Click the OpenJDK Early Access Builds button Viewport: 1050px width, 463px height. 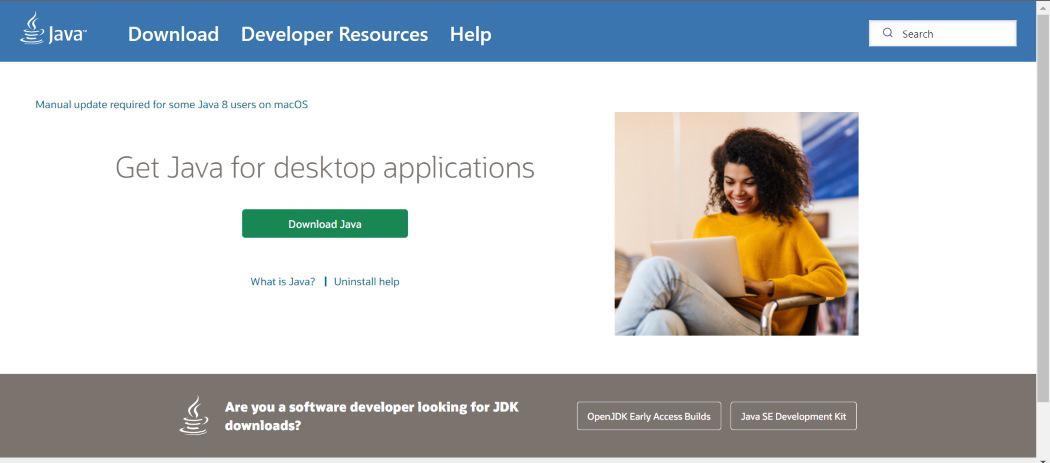click(x=649, y=416)
